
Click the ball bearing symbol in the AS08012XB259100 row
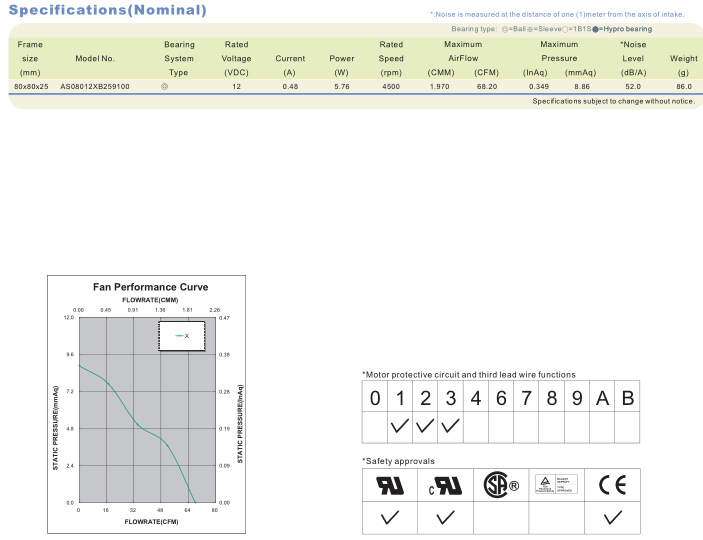pos(165,86)
